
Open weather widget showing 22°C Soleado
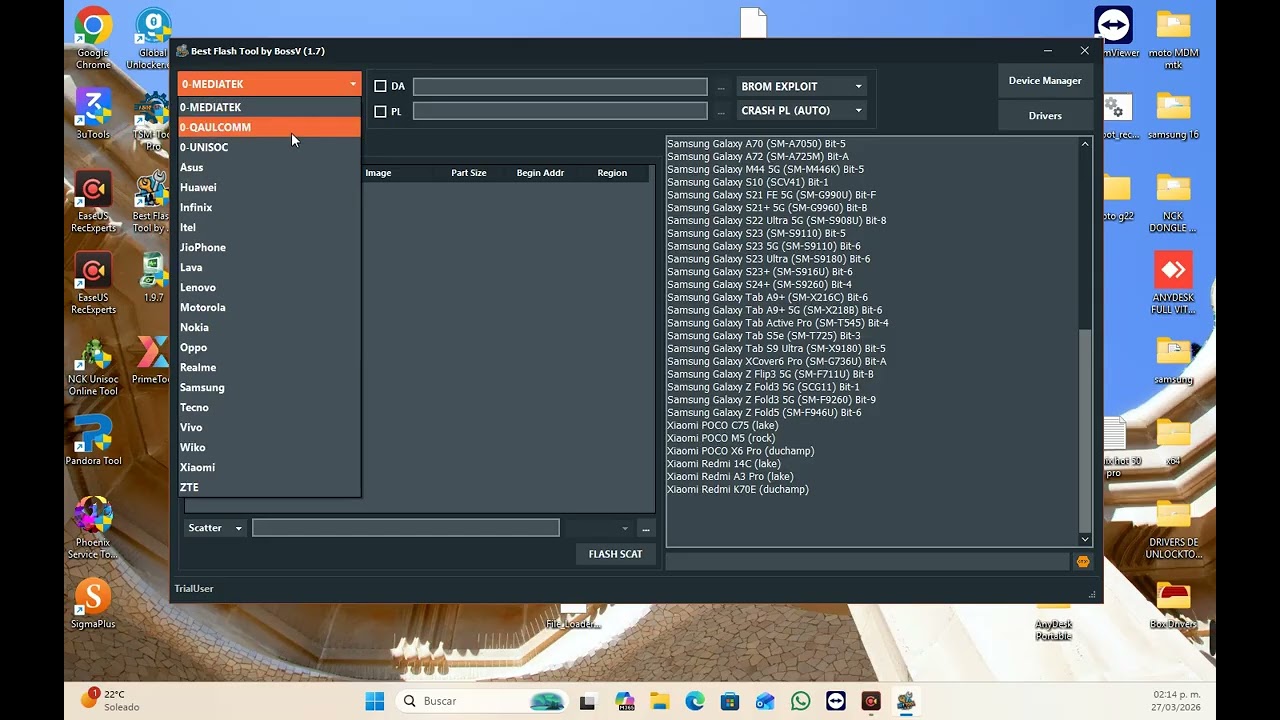[110, 700]
